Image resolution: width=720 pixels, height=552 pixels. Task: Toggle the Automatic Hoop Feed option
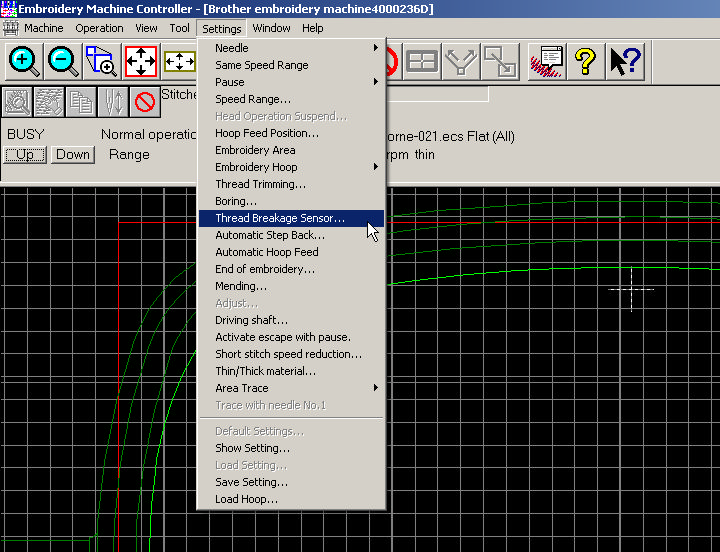point(267,252)
